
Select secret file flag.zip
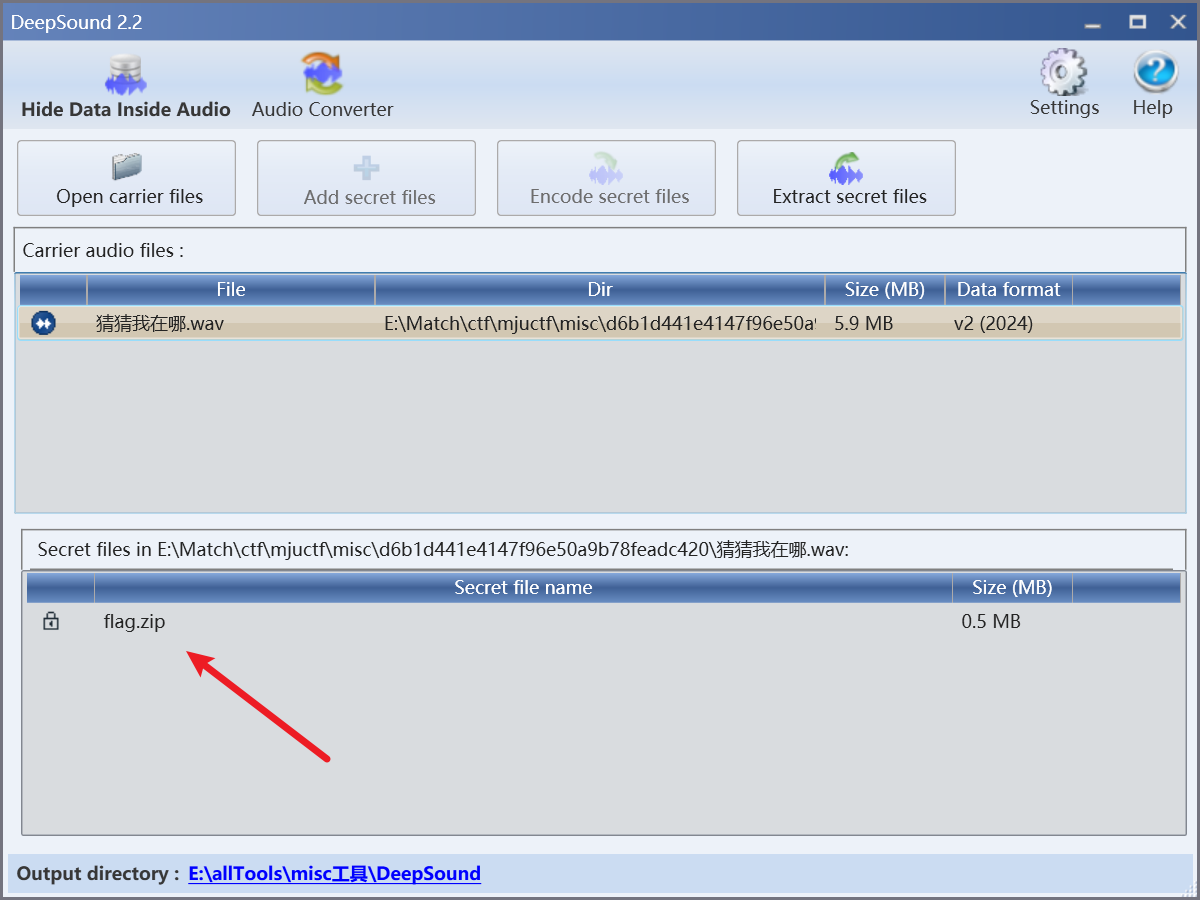134,622
